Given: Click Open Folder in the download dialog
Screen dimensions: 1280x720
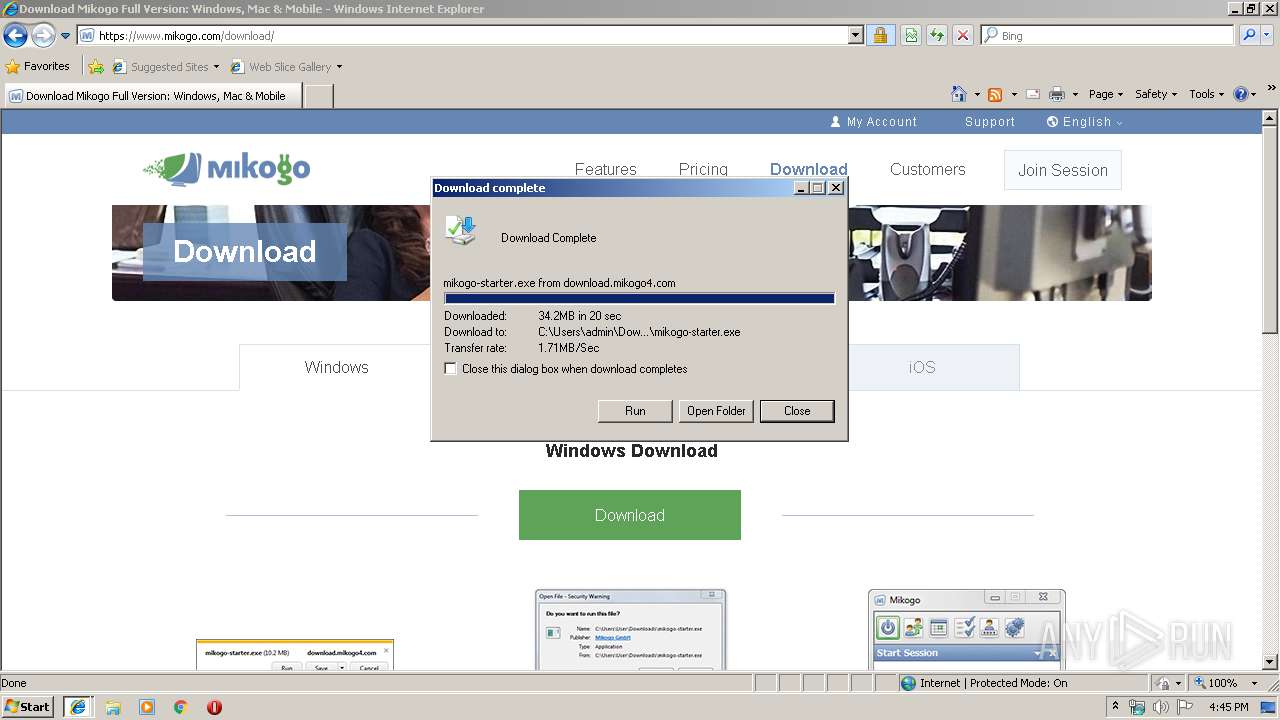Looking at the screenshot, I should pyautogui.click(x=716, y=411).
